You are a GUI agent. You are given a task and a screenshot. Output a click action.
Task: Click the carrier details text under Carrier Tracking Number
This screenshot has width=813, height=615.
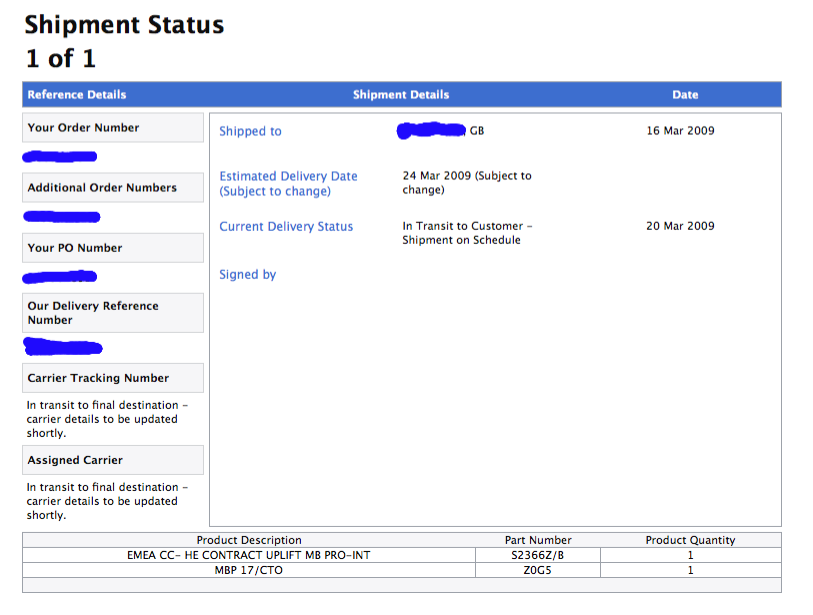pos(107,419)
